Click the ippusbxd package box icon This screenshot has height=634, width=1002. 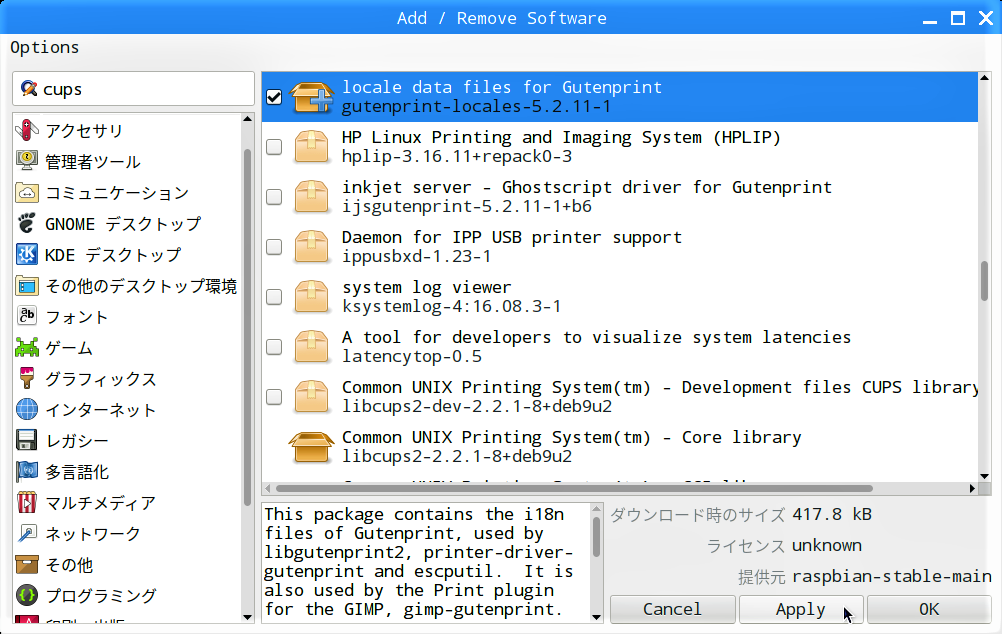pyautogui.click(x=311, y=246)
